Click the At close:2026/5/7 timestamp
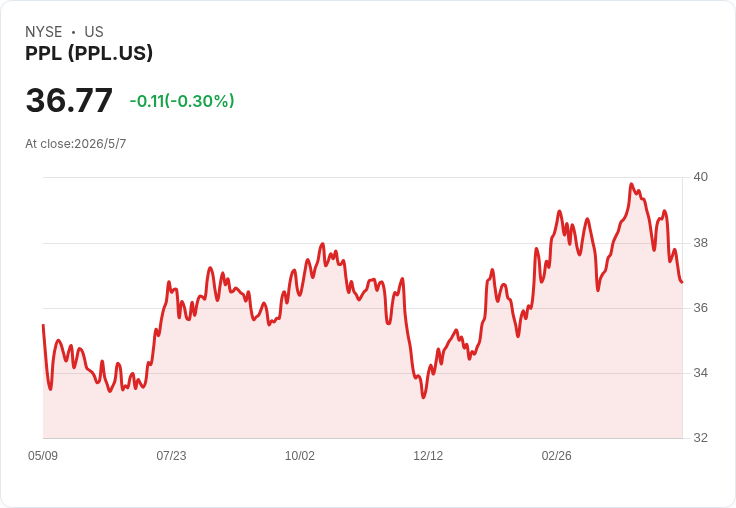Image resolution: width=736 pixels, height=508 pixels. pyautogui.click(x=76, y=144)
